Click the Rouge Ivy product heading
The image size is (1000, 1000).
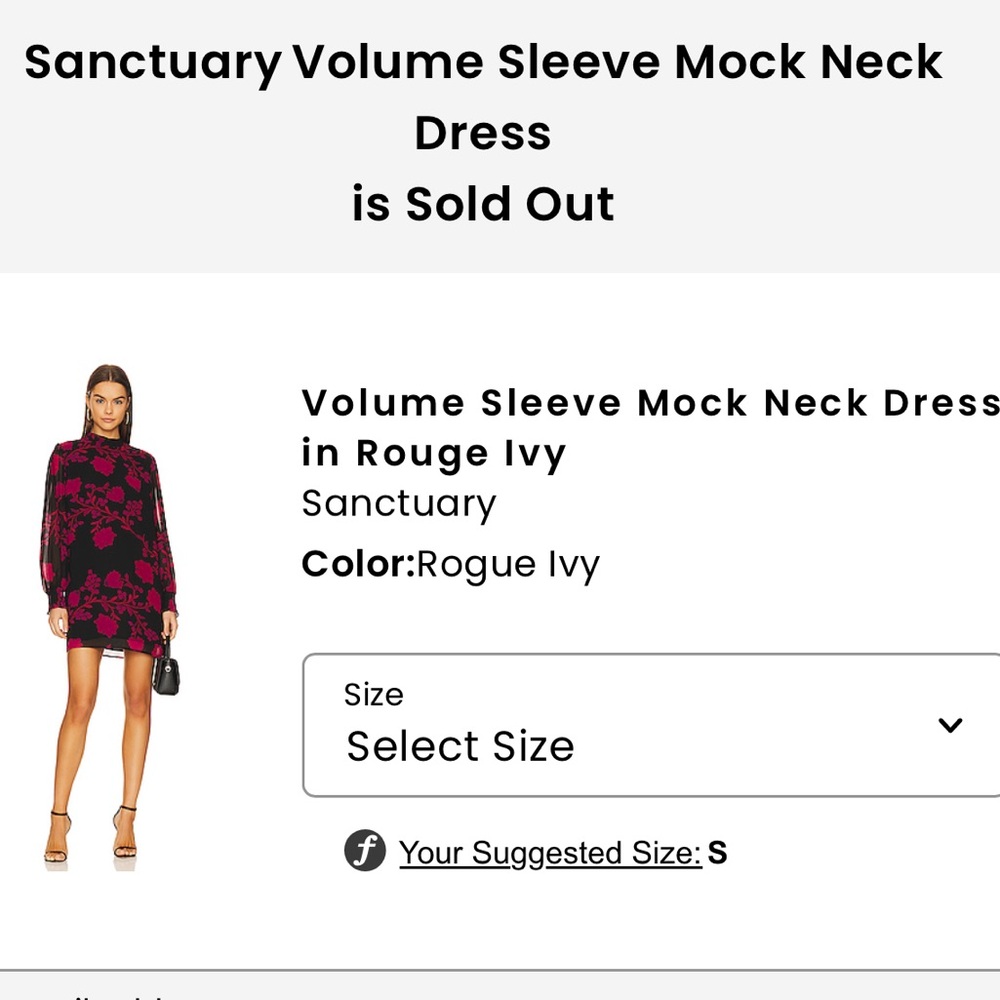pos(433,452)
